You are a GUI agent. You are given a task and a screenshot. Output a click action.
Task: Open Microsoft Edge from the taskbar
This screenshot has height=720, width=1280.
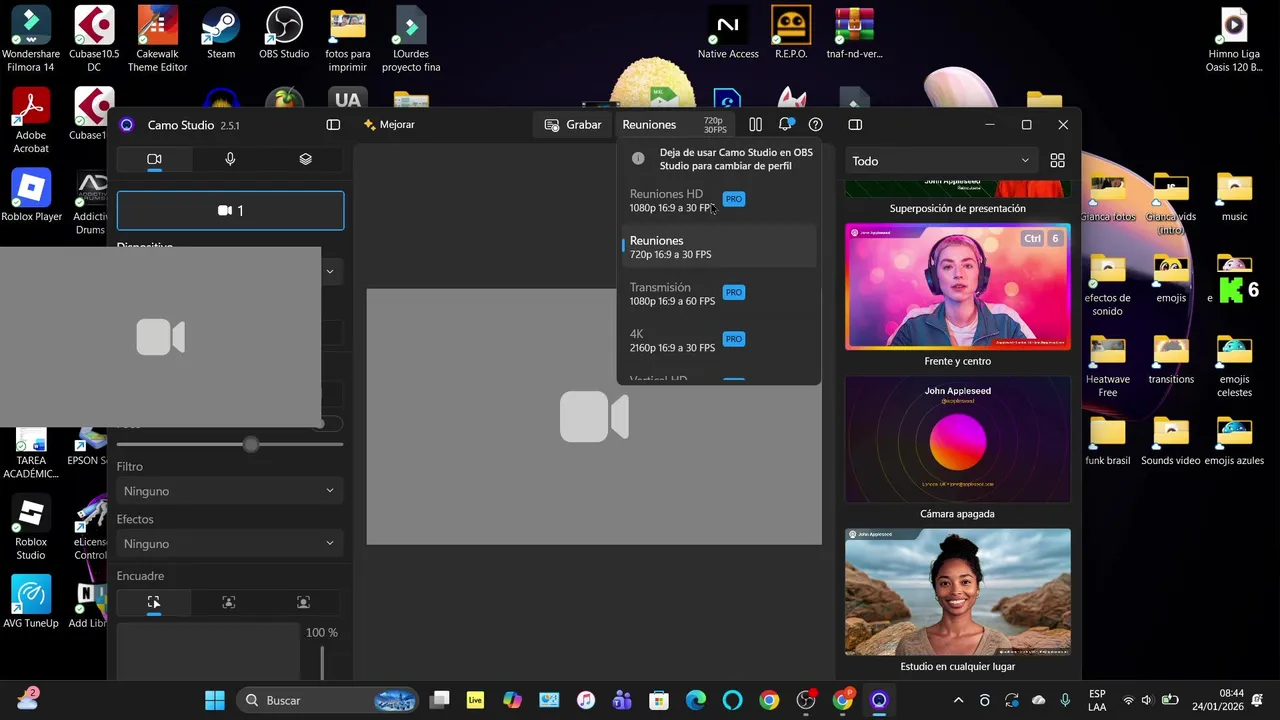696,700
